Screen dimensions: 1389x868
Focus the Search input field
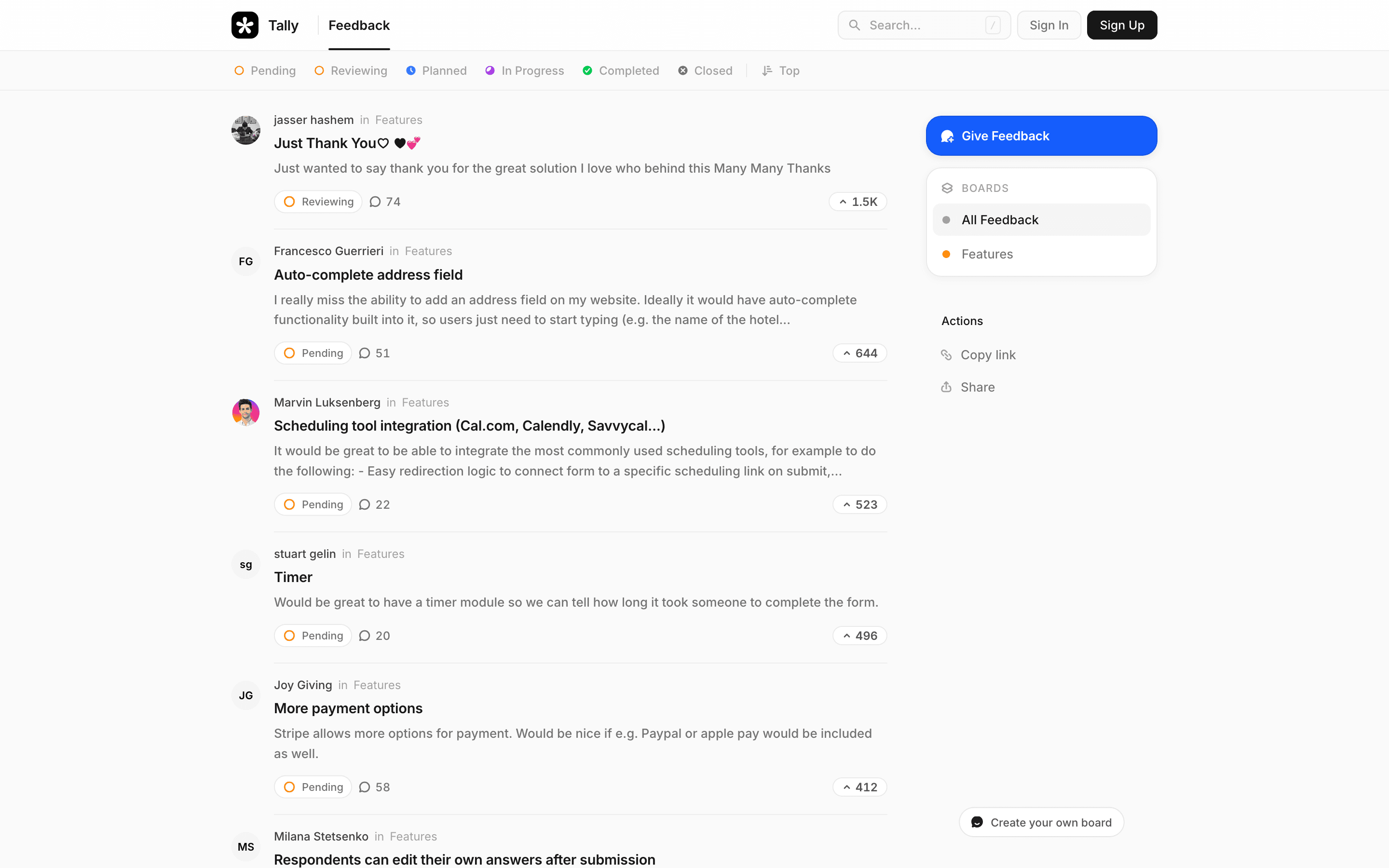point(924,25)
